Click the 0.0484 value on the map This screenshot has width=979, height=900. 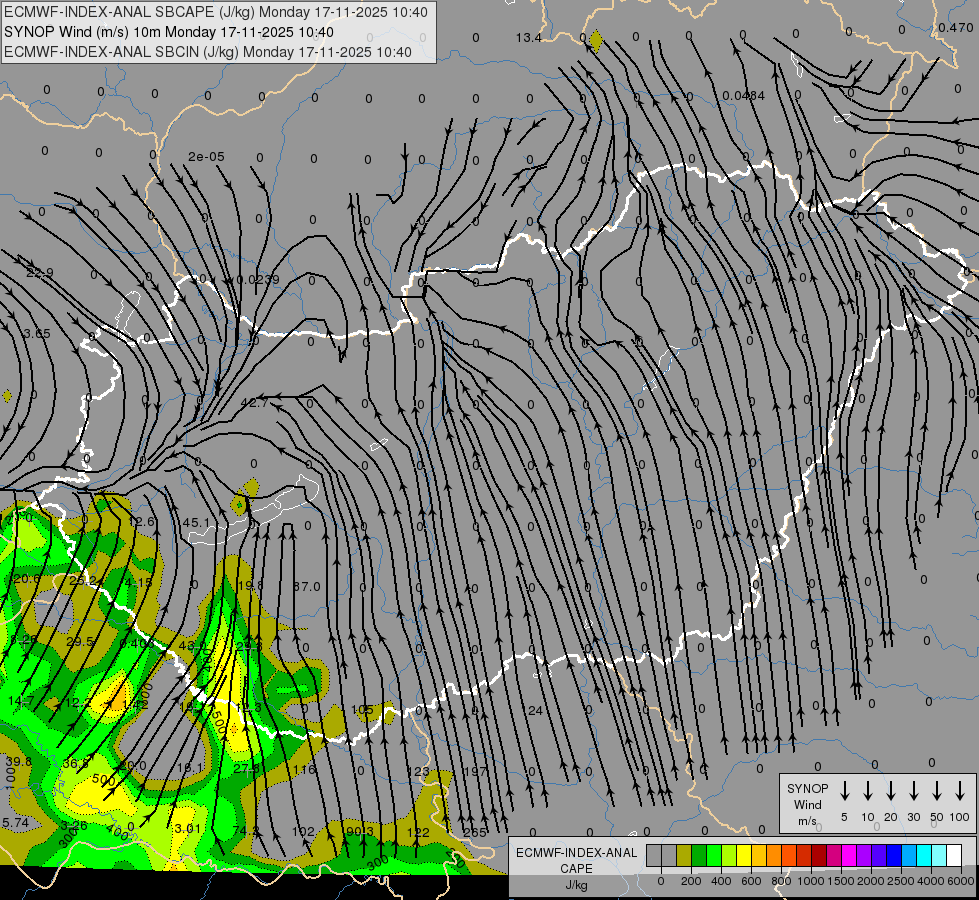click(743, 96)
